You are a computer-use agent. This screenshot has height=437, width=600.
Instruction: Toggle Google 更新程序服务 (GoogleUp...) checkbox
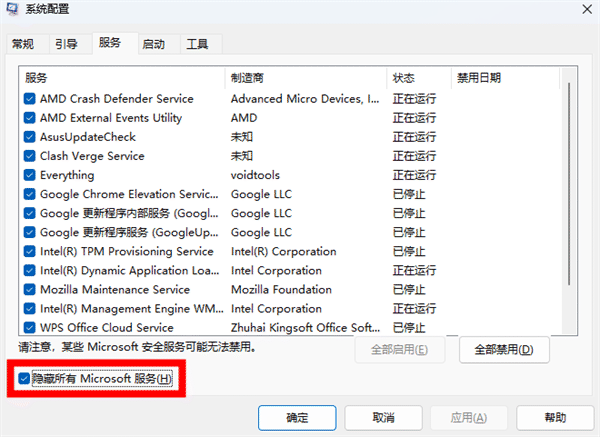pyautogui.click(x=29, y=233)
